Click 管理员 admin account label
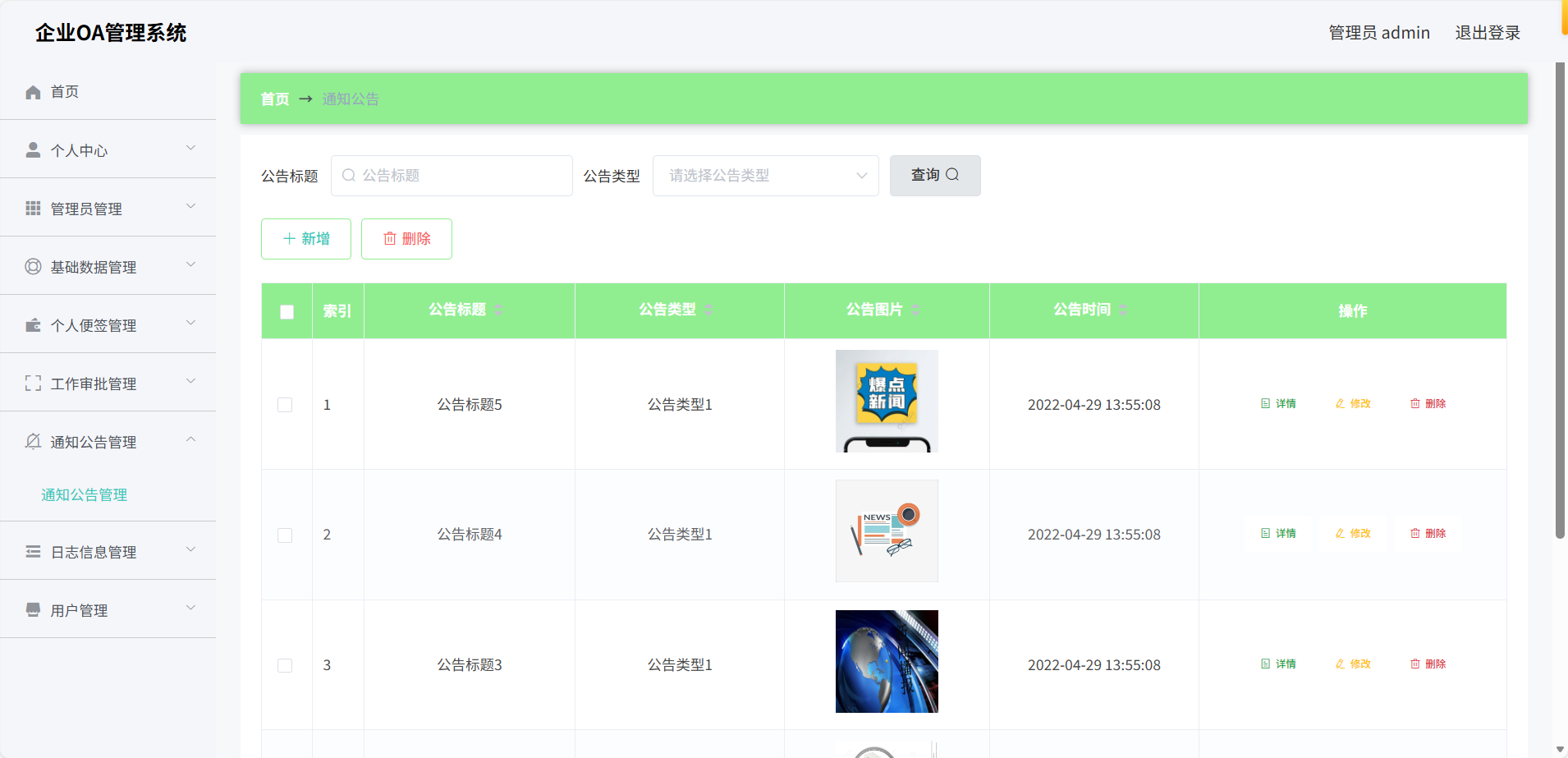Image resolution: width=1568 pixels, height=758 pixels. coord(1379,33)
